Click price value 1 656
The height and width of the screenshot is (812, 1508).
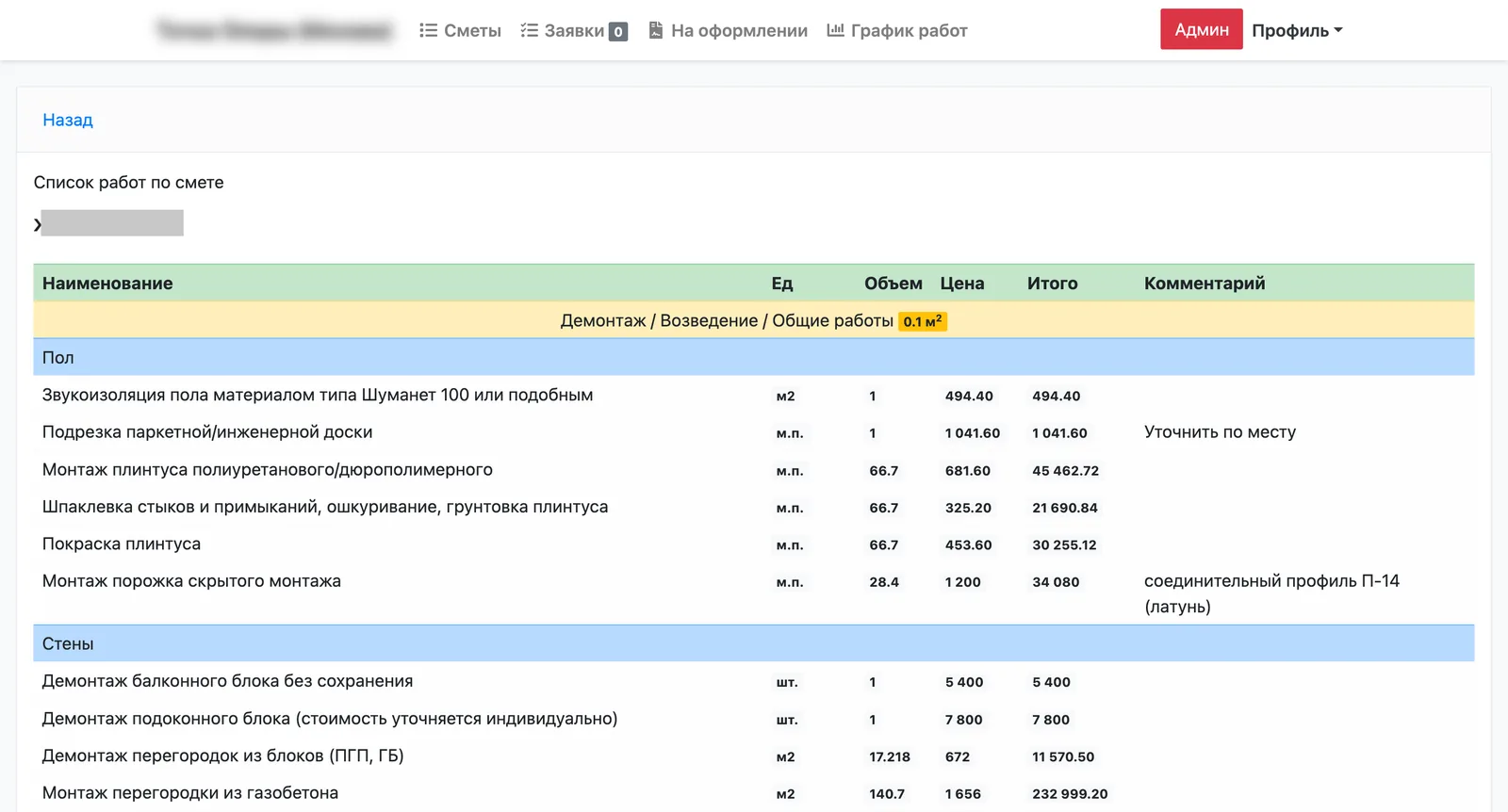[x=963, y=794]
